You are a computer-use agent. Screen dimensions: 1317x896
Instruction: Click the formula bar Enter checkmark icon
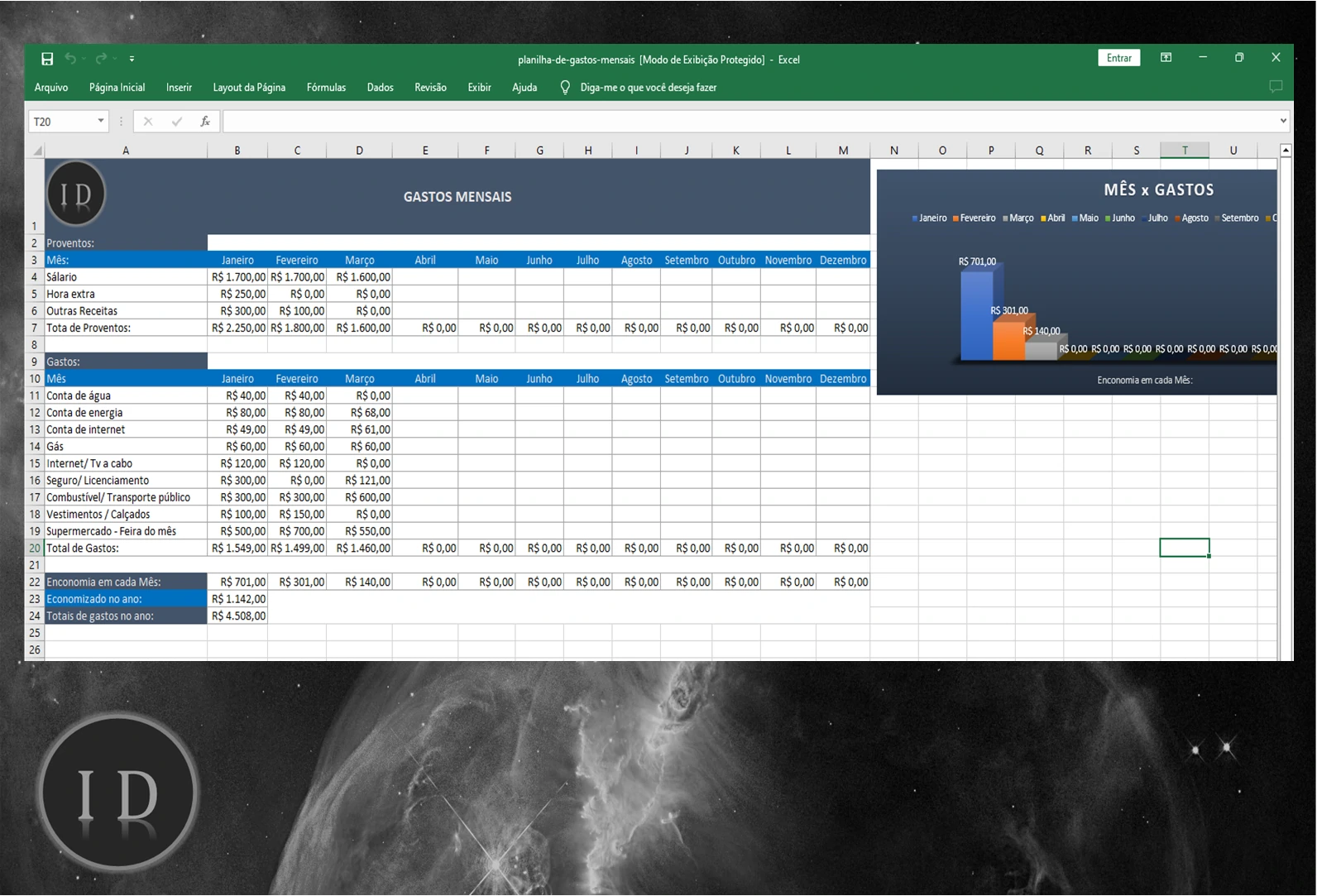(176, 122)
